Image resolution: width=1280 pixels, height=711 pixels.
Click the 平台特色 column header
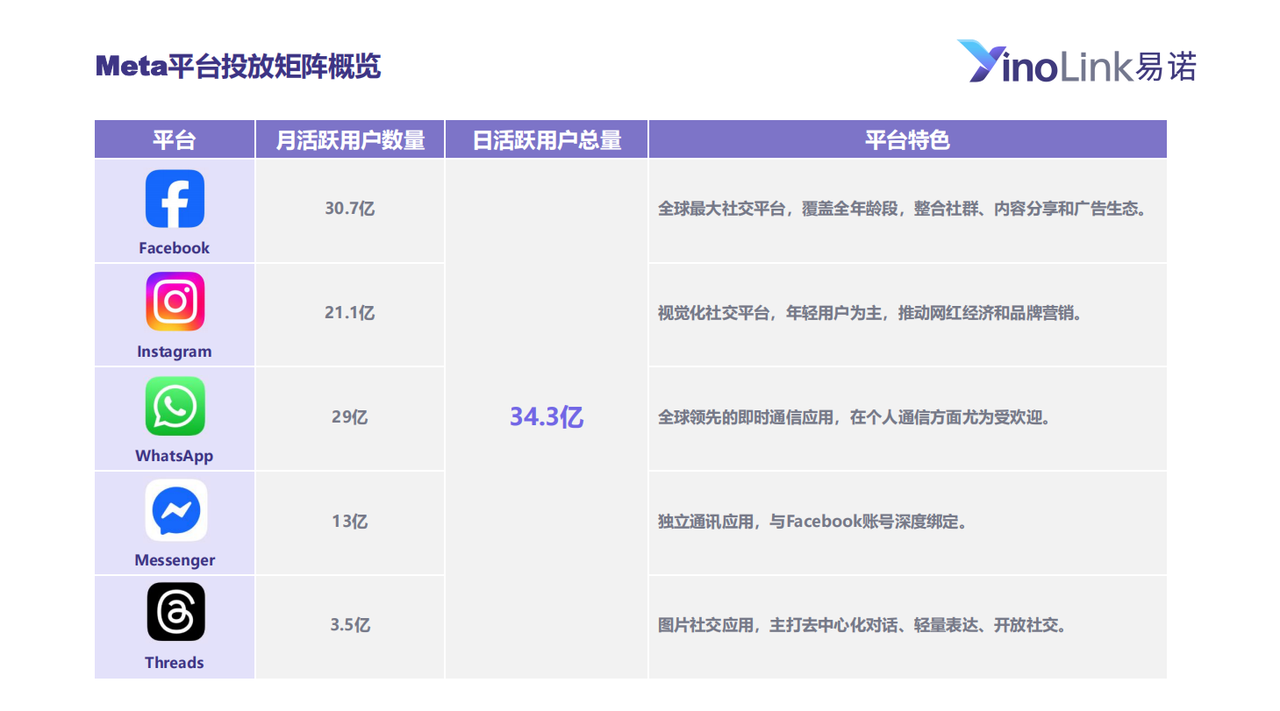[908, 140]
